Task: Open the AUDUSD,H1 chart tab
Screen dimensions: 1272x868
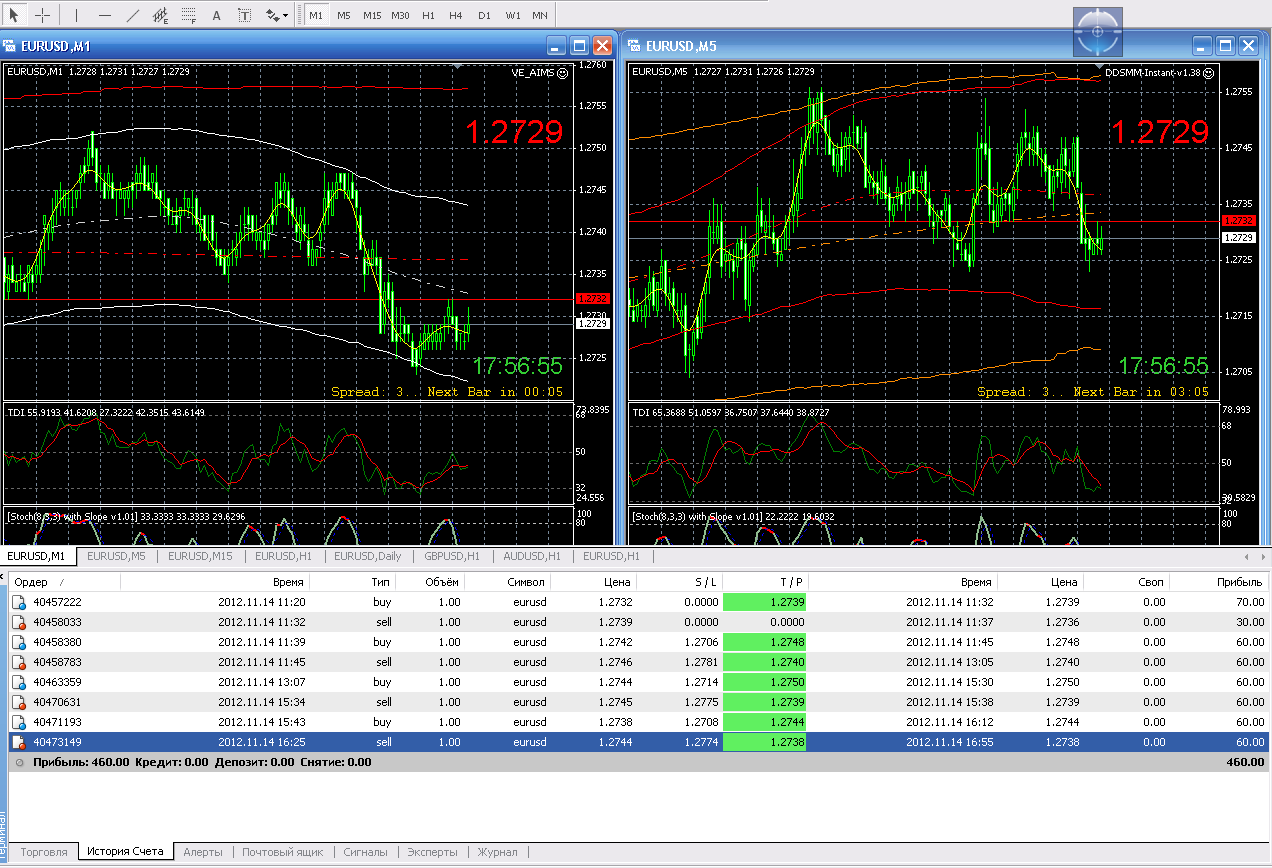Action: click(532, 556)
